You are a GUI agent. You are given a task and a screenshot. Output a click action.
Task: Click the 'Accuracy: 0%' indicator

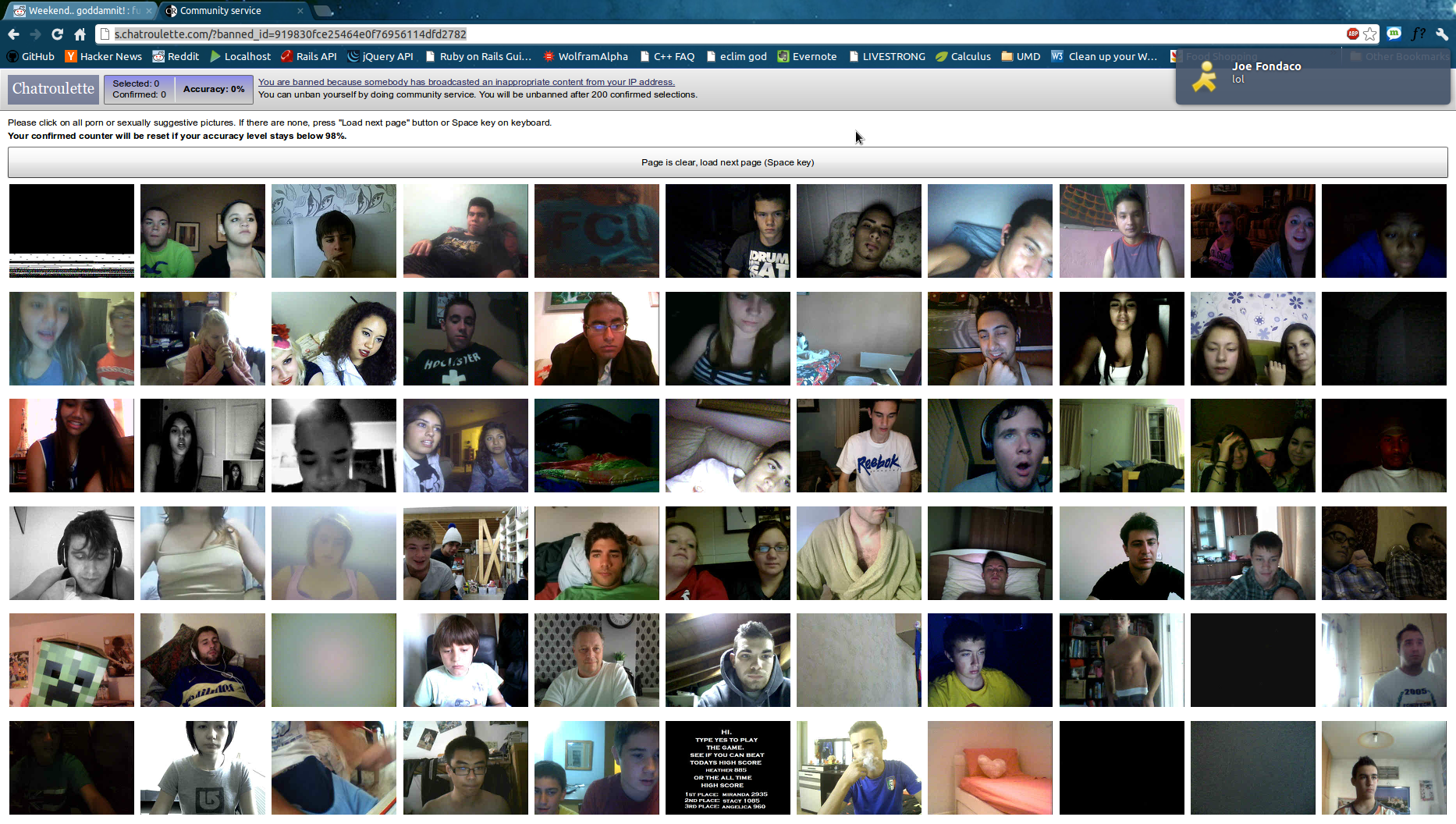pyautogui.click(x=214, y=89)
